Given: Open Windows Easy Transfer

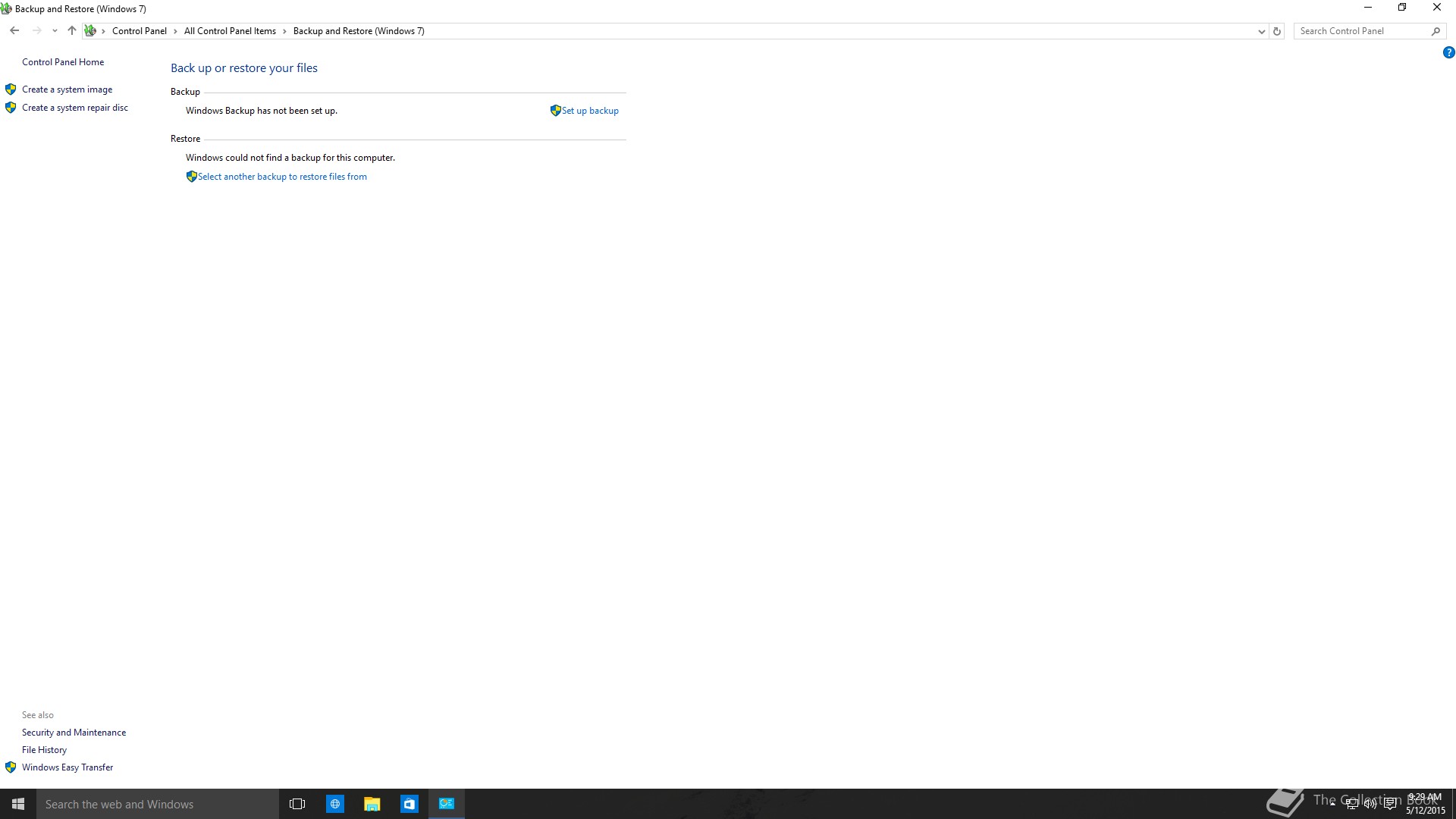Looking at the screenshot, I should click(x=67, y=767).
